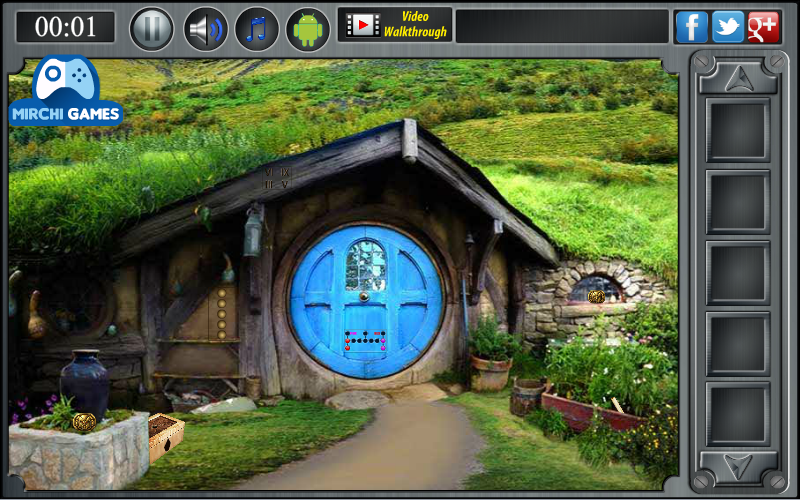Image resolution: width=800 pixels, height=500 pixels.
Task: Examine the small wooden barrel
Action: (x=527, y=396)
